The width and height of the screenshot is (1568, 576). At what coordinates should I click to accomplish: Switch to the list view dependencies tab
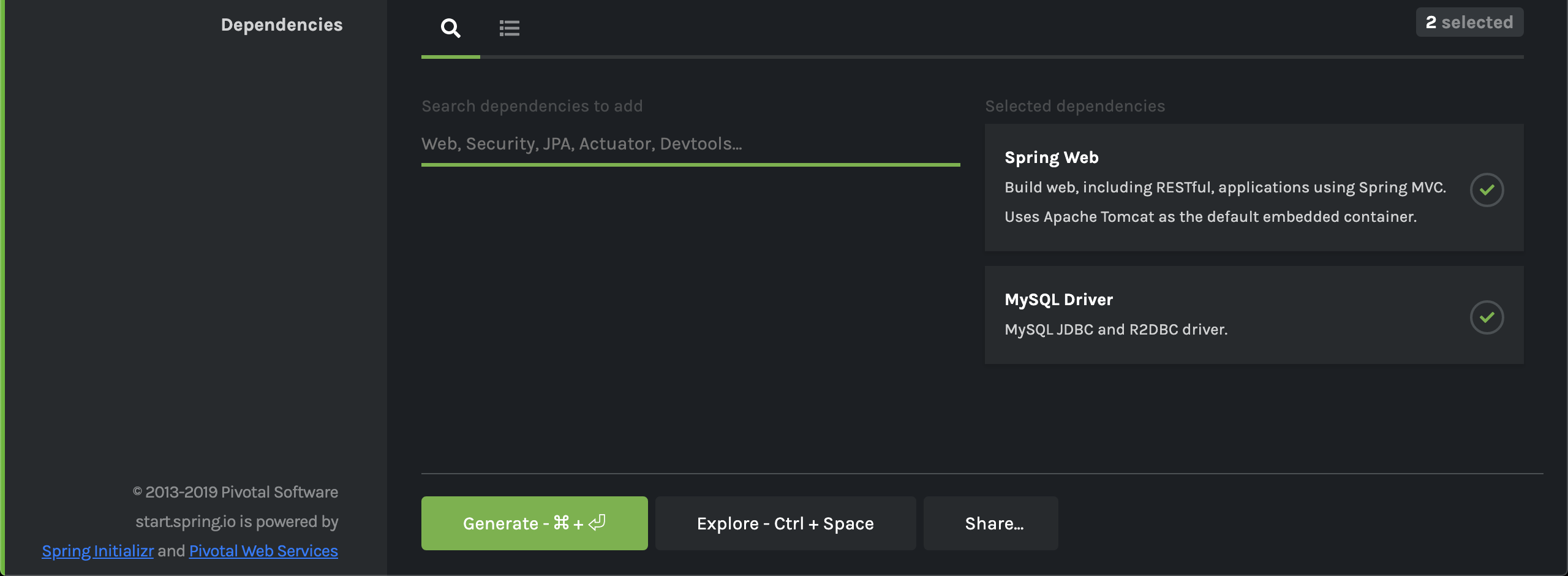click(510, 28)
